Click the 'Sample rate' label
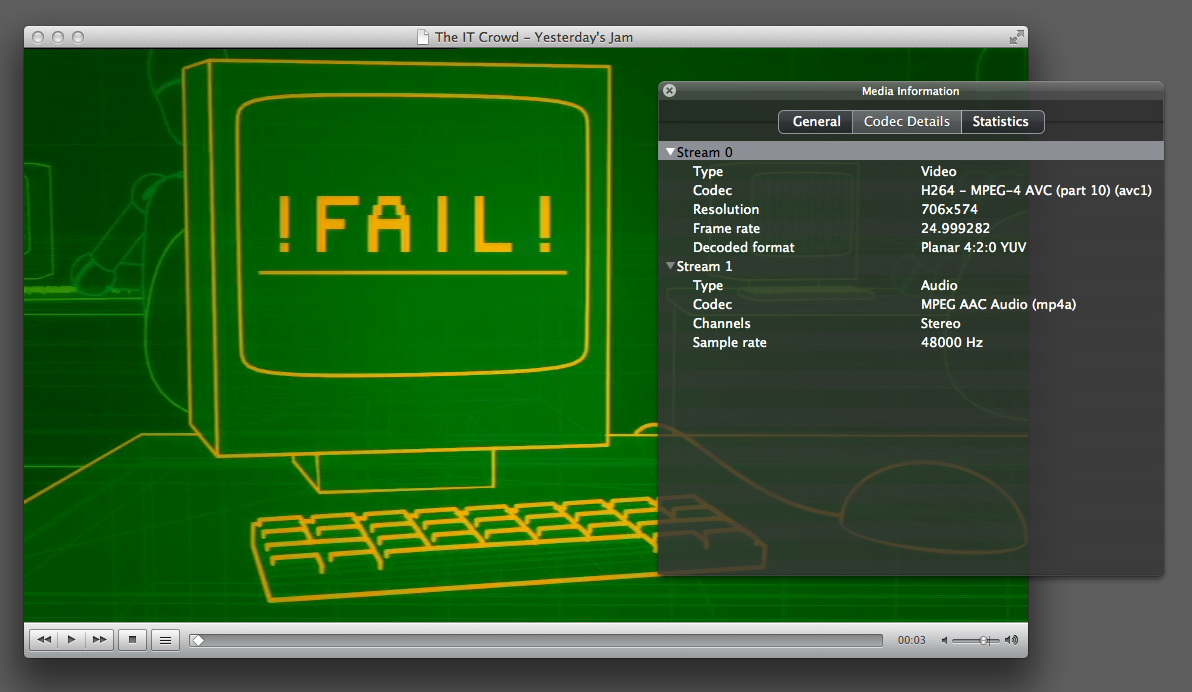This screenshot has height=692, width=1192. tap(729, 342)
